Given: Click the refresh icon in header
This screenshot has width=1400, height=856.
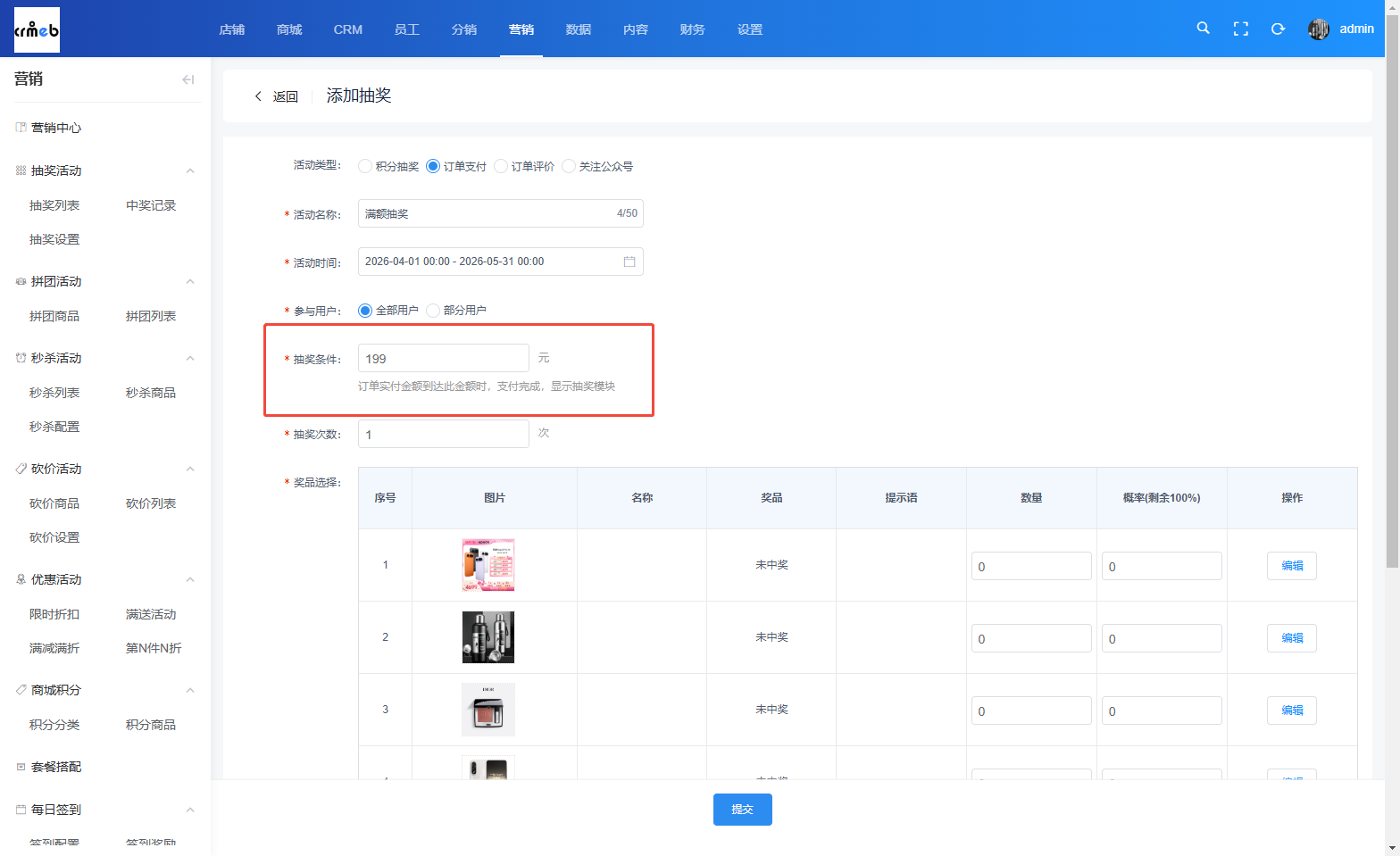Looking at the screenshot, I should coord(1278,29).
